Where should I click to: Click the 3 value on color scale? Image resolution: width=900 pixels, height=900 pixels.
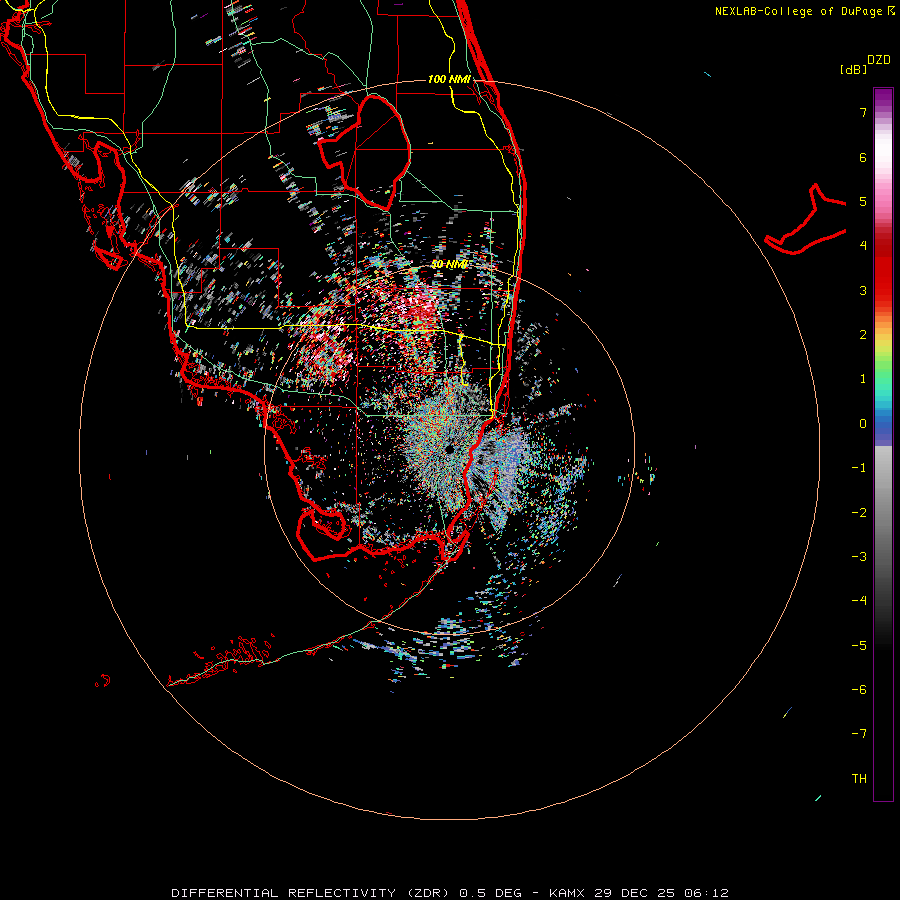[863, 290]
